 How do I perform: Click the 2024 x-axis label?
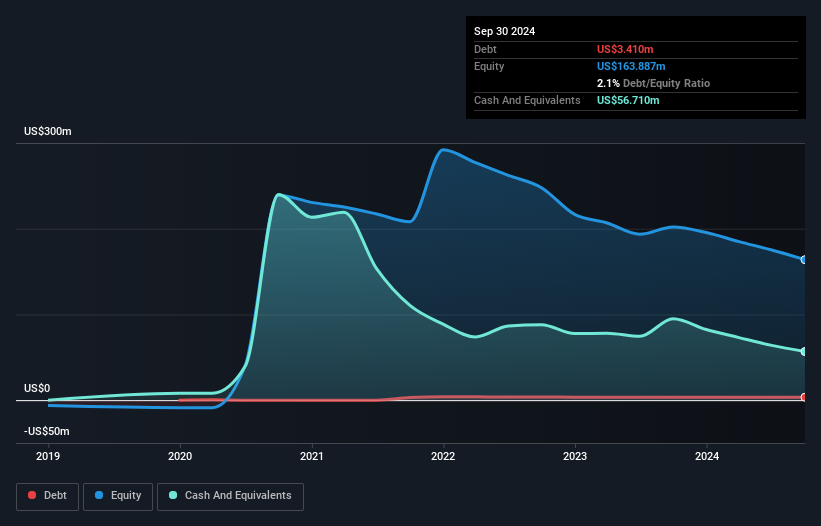point(707,456)
